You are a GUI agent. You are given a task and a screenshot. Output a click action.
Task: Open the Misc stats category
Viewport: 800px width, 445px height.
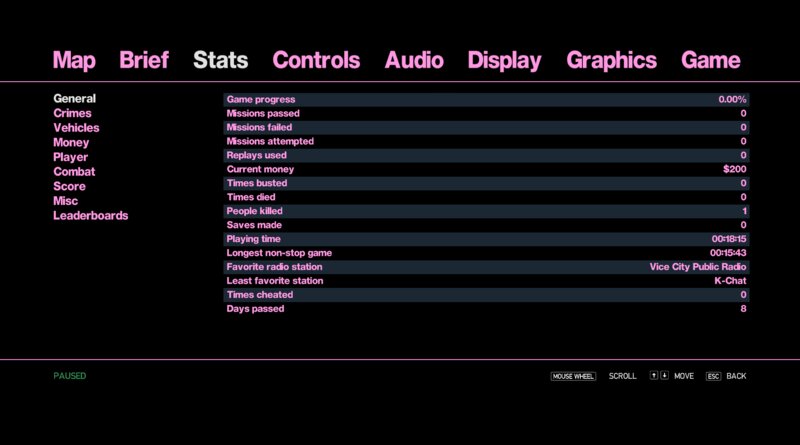point(66,201)
